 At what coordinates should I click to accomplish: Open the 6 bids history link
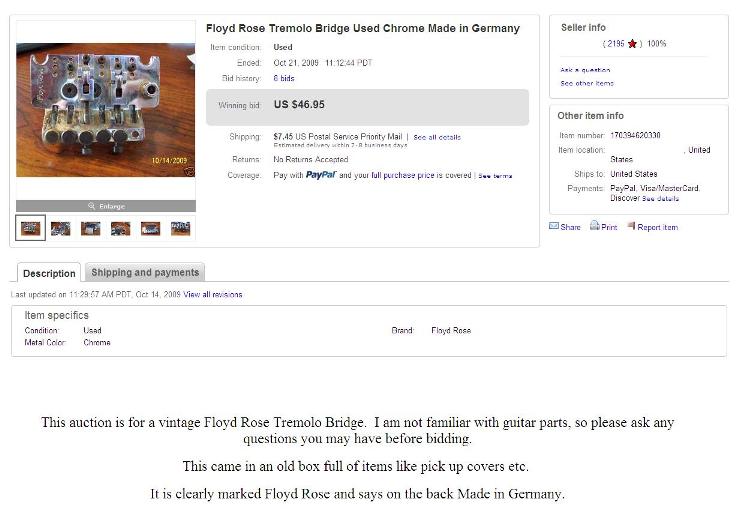tap(284, 78)
